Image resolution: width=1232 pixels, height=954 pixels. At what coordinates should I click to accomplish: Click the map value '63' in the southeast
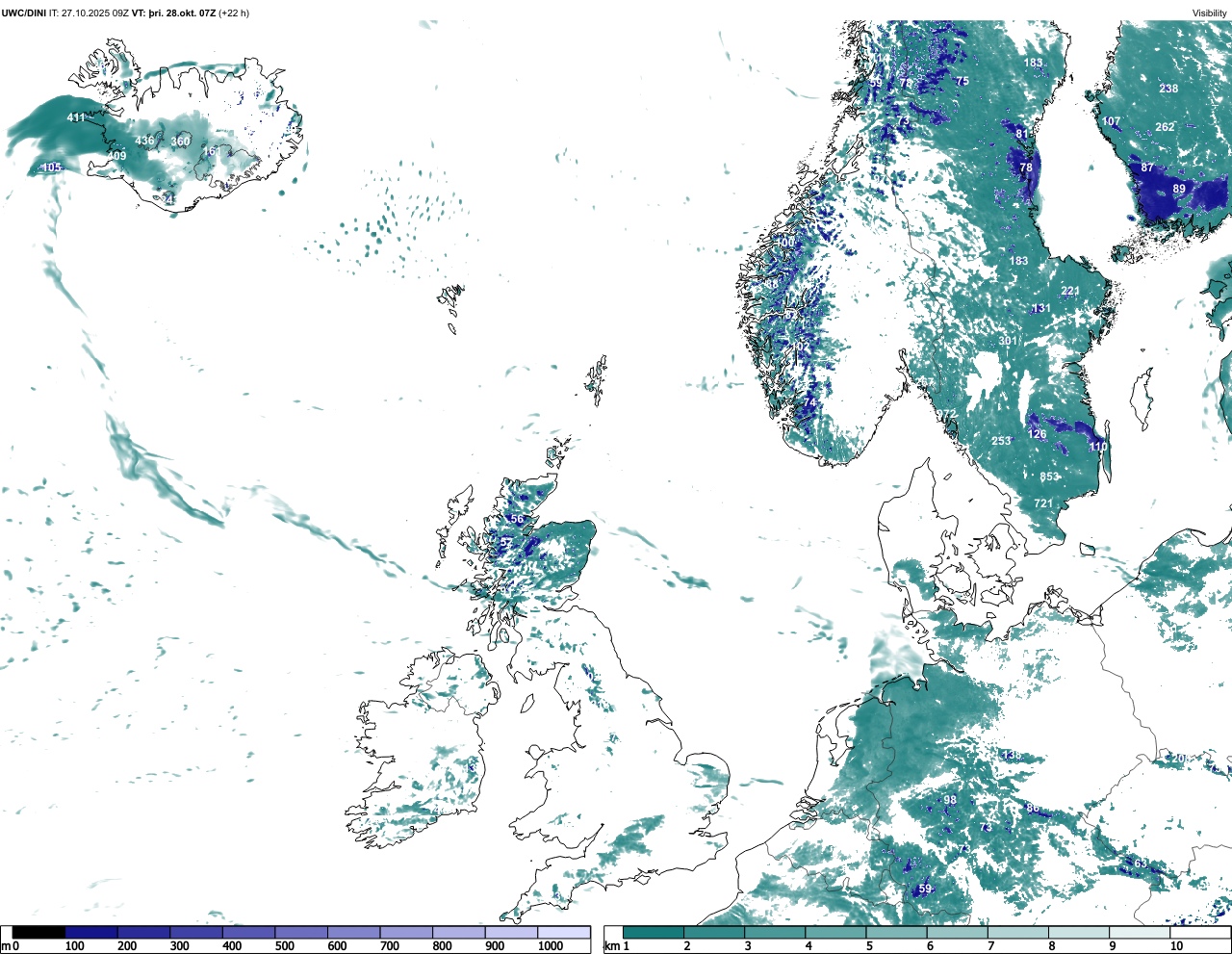[x=1141, y=864]
